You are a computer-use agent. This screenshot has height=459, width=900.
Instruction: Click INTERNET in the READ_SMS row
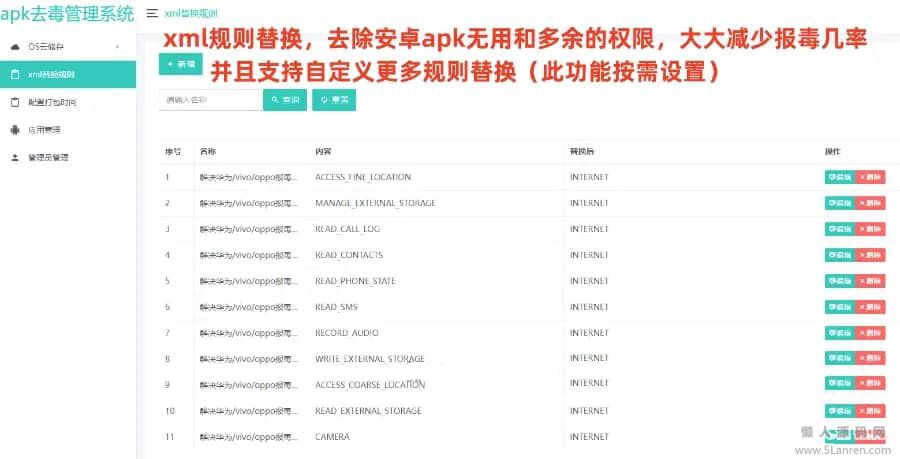tap(589, 307)
